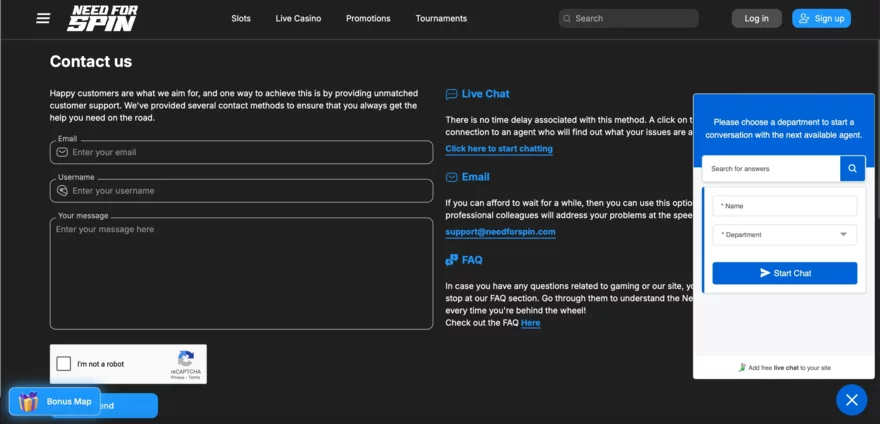Click the support@needforspin.com email link
Viewport: 880px width, 424px height.
point(500,232)
